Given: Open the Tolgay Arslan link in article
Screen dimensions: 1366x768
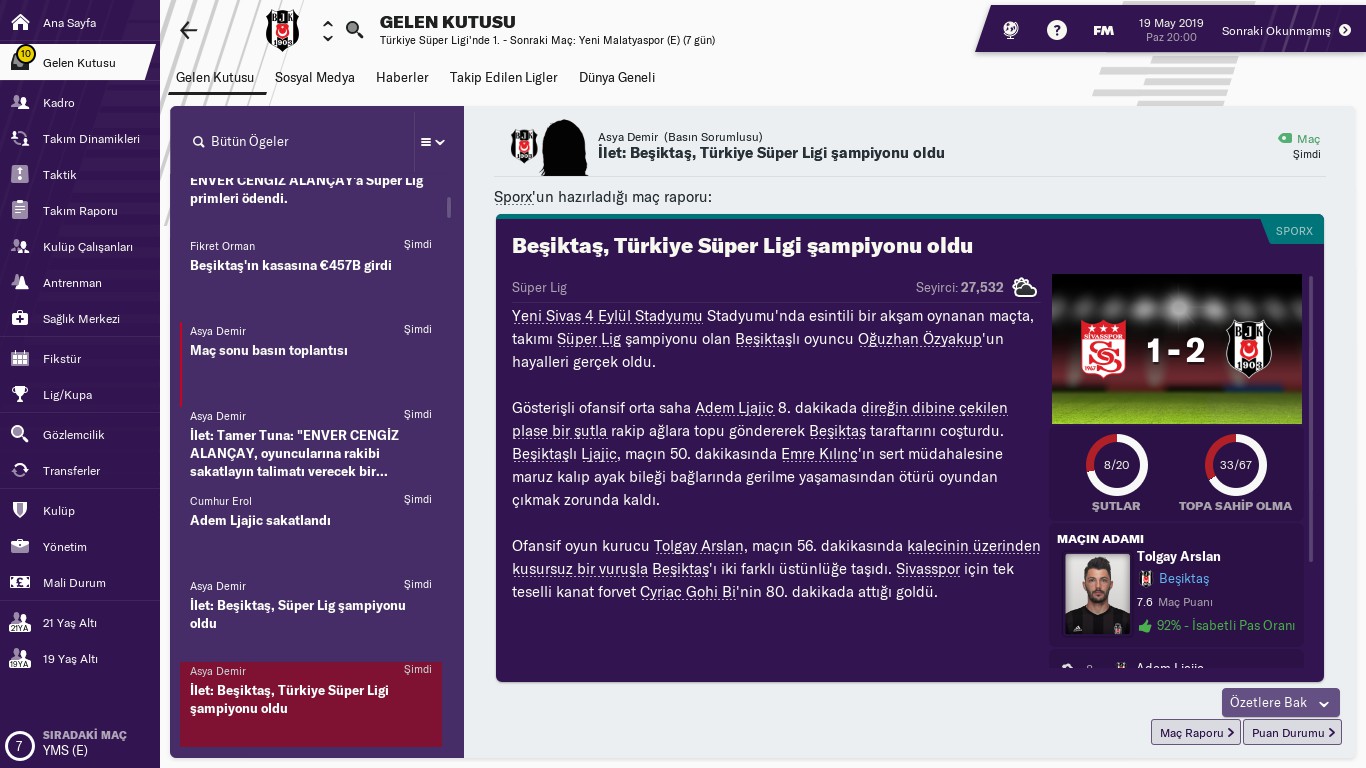Looking at the screenshot, I should (699, 546).
